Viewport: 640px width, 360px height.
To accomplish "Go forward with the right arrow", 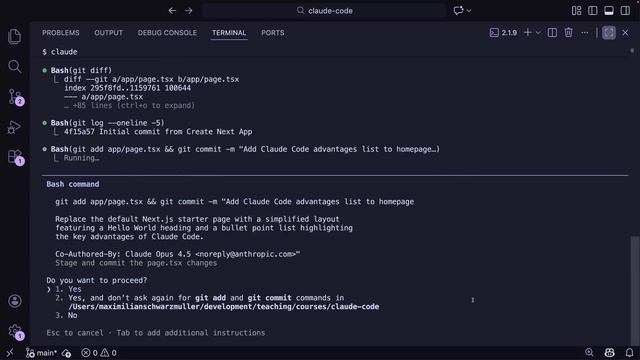I will 189,11.
